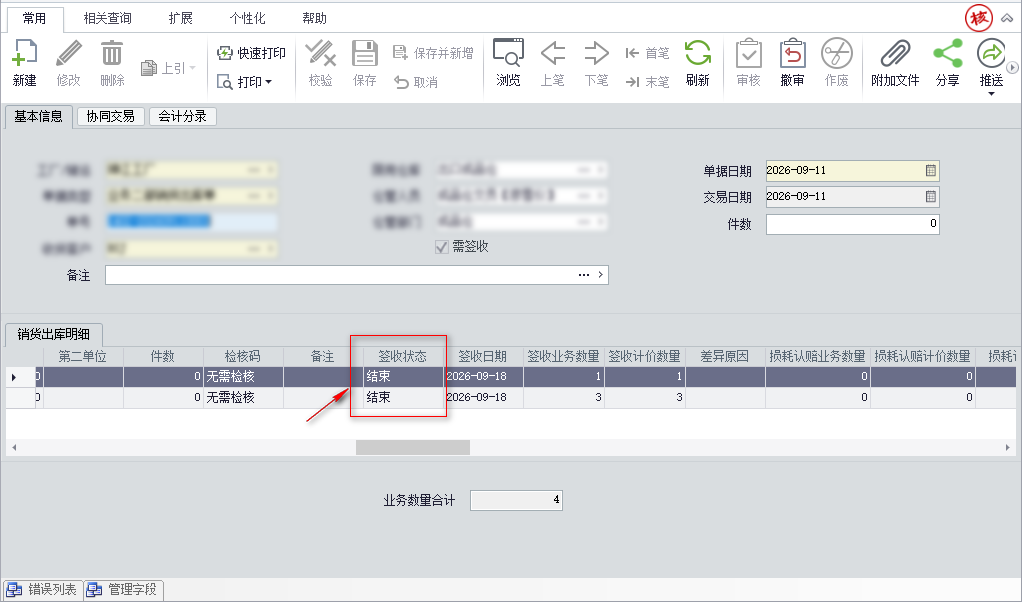Open 附加文件 paperclip attachments
This screenshot has width=1022, height=602.
pos(896,63)
